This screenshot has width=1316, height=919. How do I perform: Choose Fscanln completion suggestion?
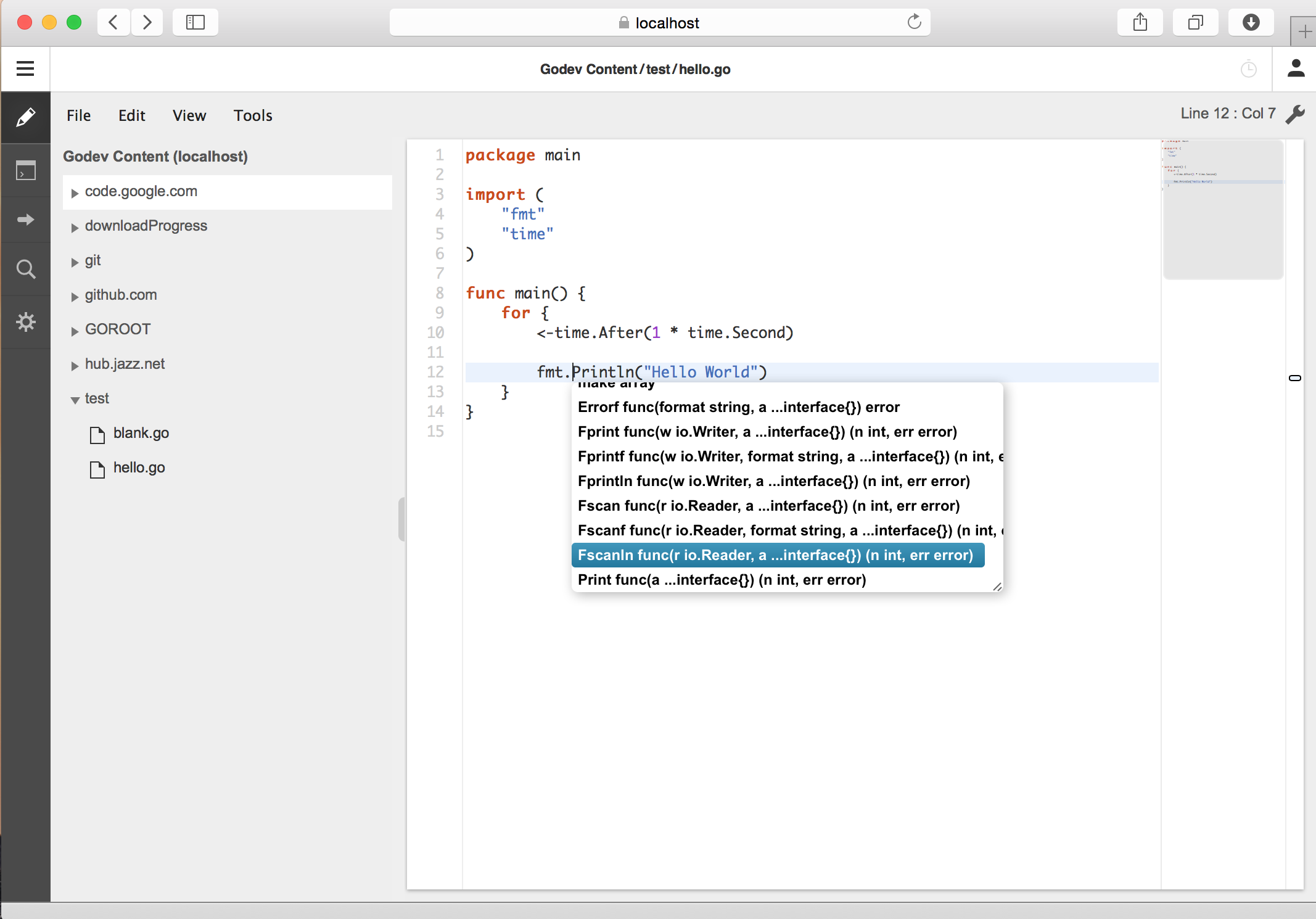(775, 555)
